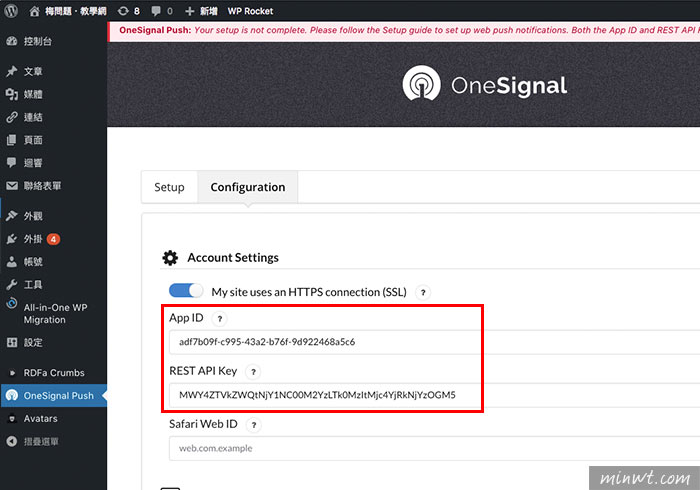Click the OneSignal logo in header

coord(485,83)
